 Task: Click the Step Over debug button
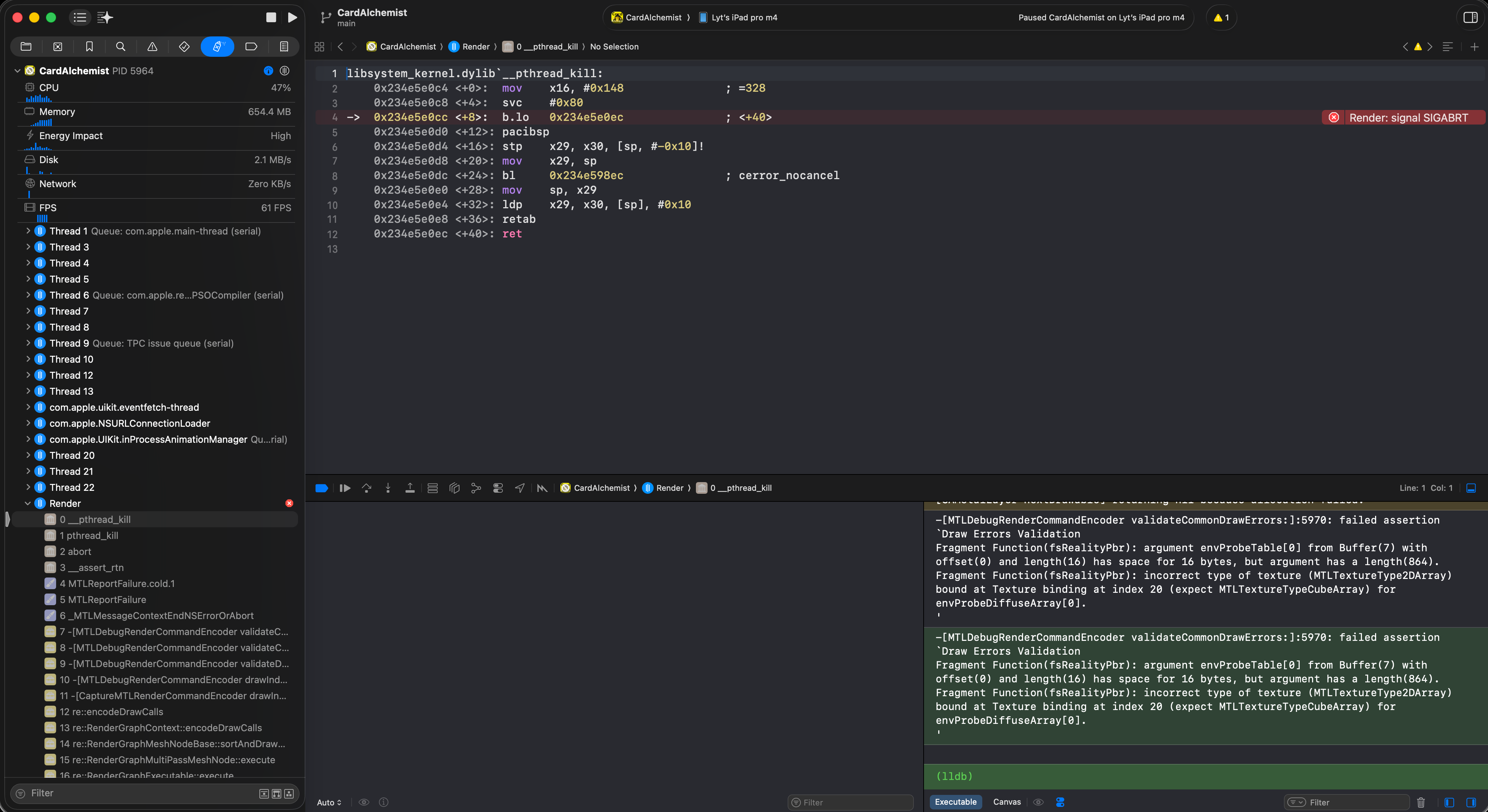(x=366, y=488)
